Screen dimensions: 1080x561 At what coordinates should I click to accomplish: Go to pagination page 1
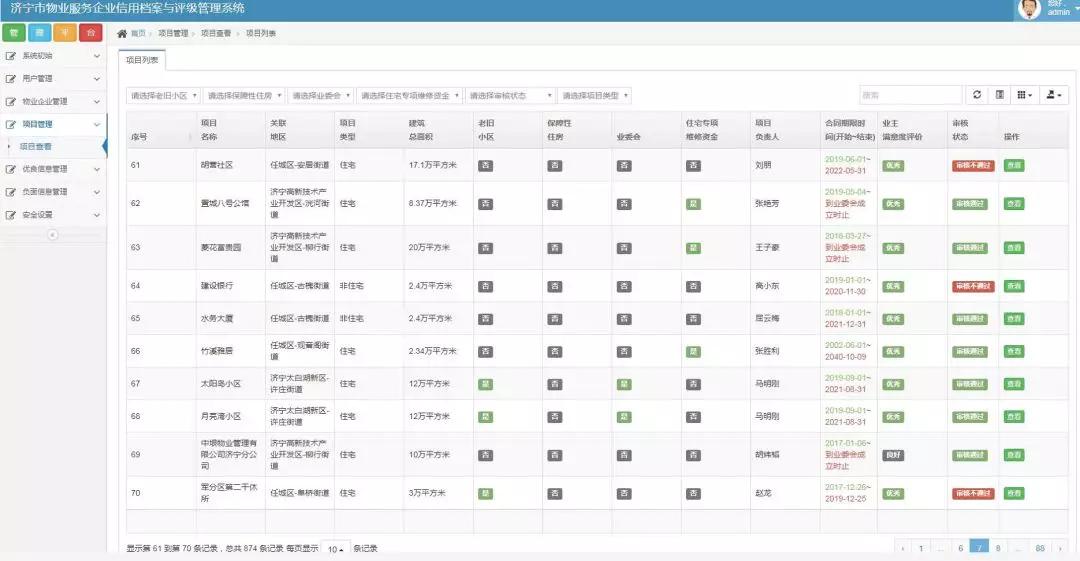coord(921,549)
